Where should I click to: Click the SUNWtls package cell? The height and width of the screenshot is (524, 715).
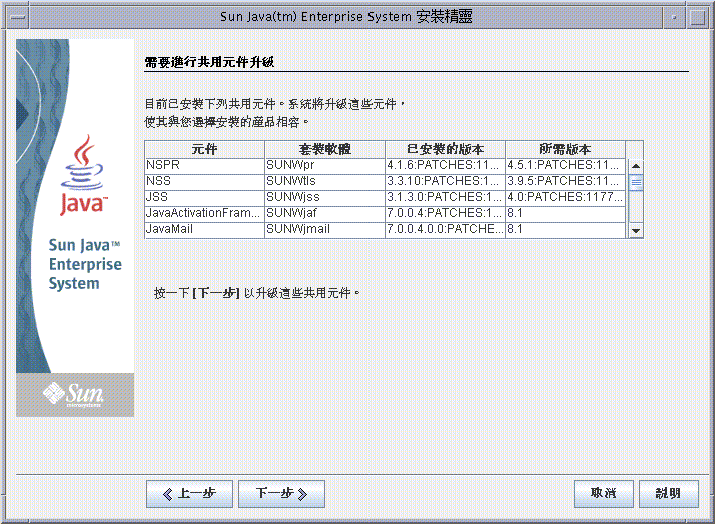click(325, 182)
